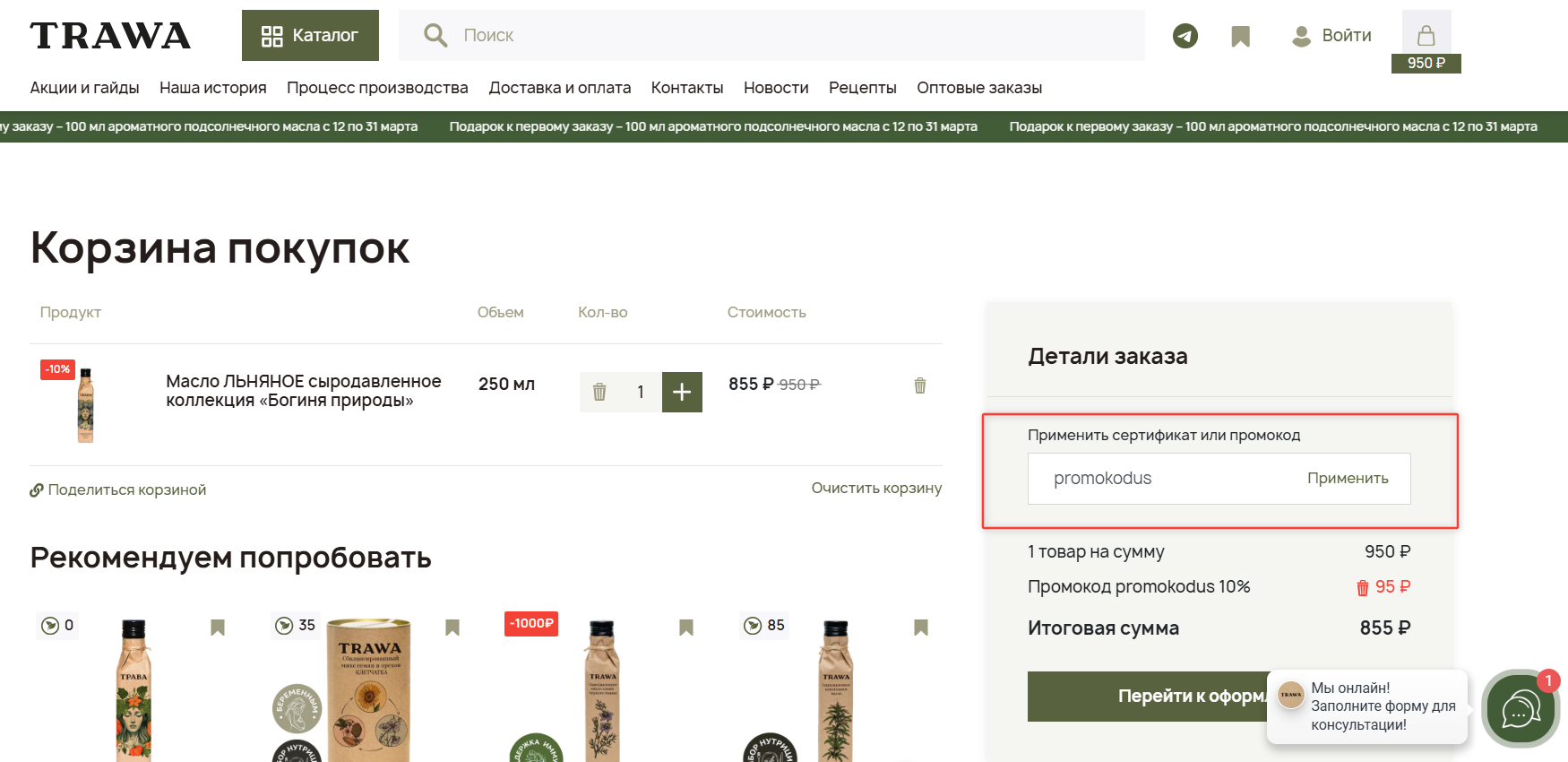Go to Акции и гайды

[x=84, y=88]
